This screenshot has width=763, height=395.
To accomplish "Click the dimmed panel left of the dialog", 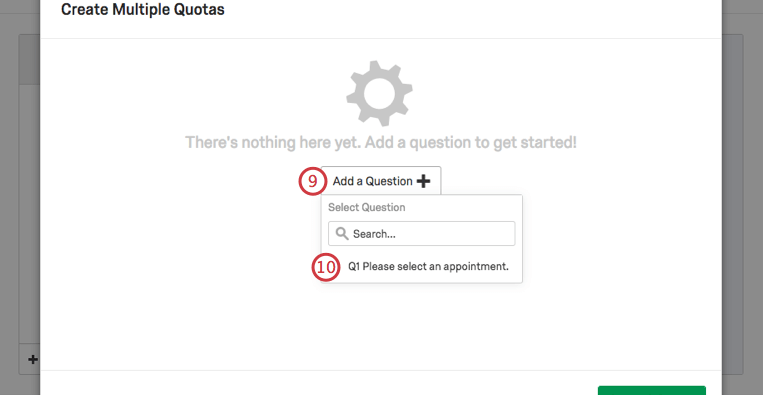I will [19, 195].
